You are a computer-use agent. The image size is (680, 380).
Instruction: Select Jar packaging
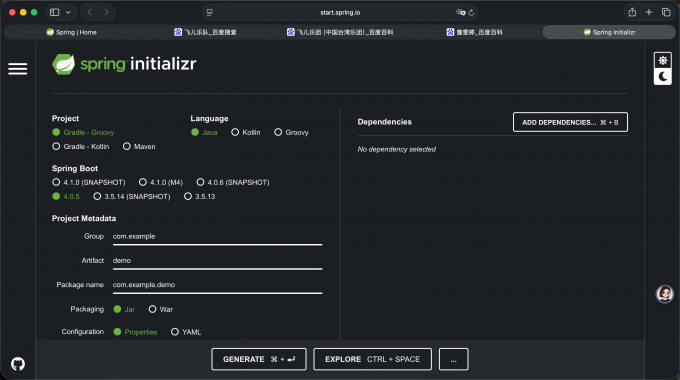tap(124, 309)
